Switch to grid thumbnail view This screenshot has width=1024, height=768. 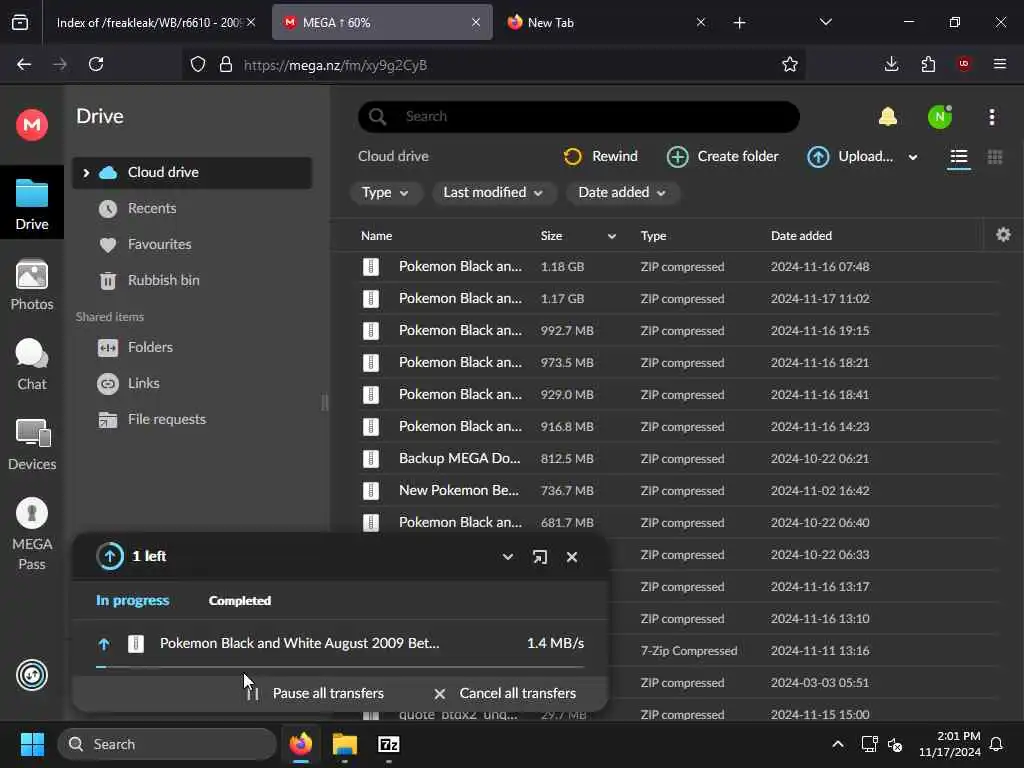995,157
